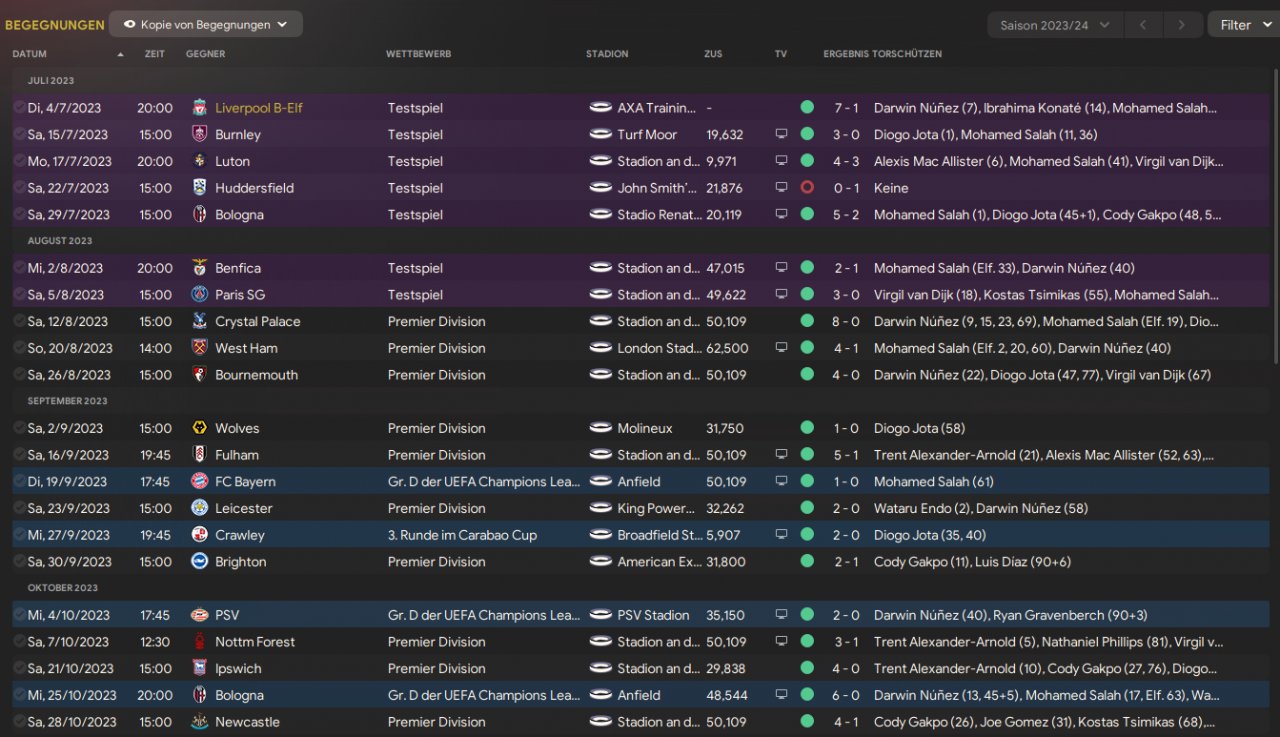Click the red loss indicator for Huddersfield
1280x737 pixels.
[x=807, y=188]
